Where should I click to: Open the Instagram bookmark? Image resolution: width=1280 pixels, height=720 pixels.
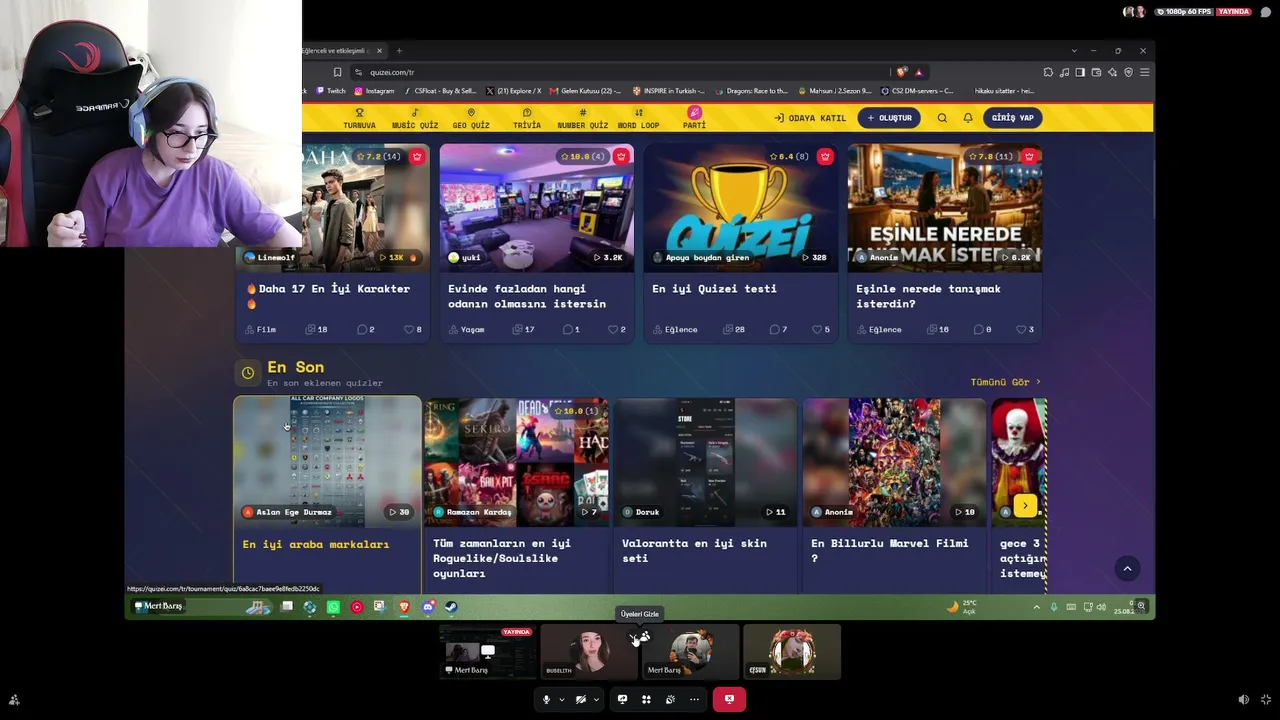pos(374,91)
